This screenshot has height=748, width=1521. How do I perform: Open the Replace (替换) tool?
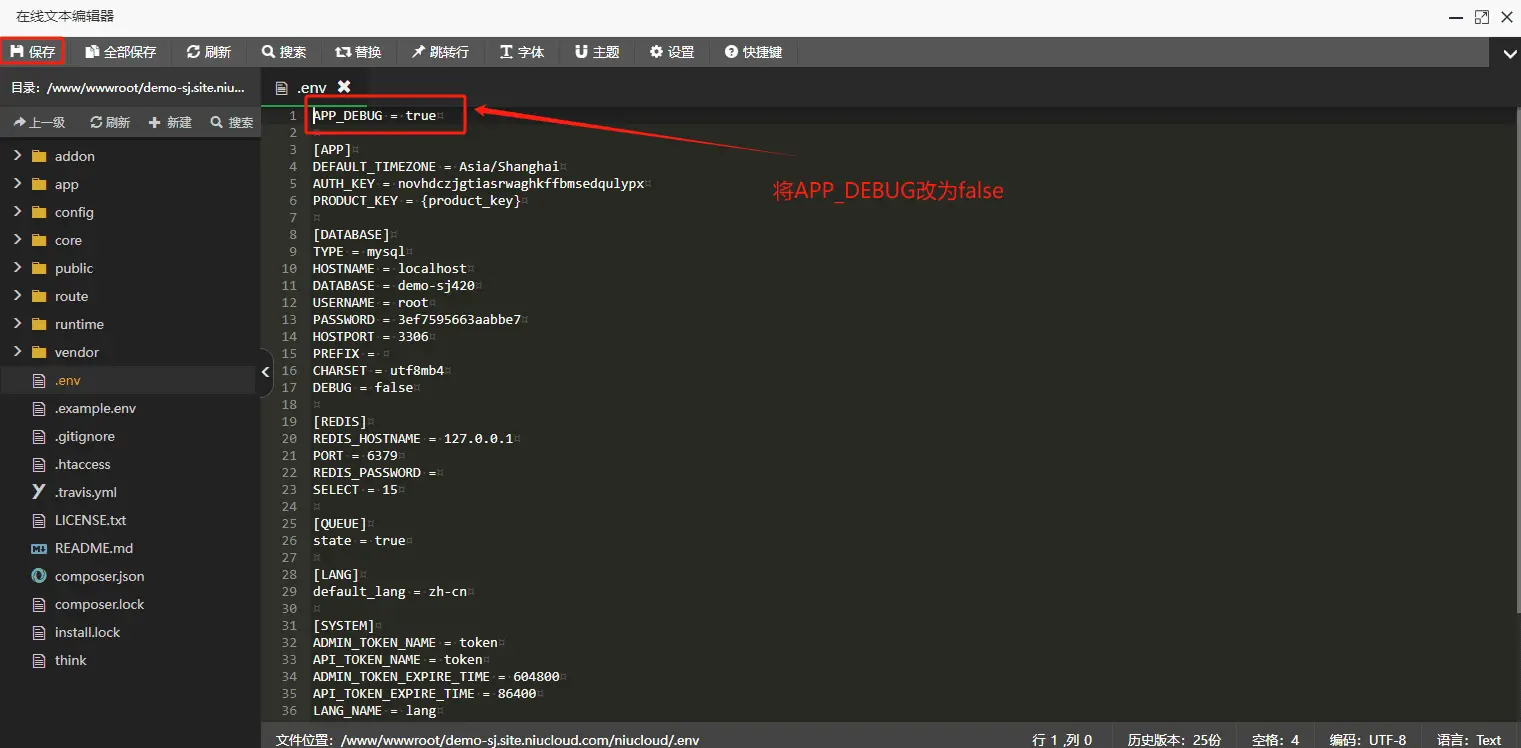coord(358,52)
